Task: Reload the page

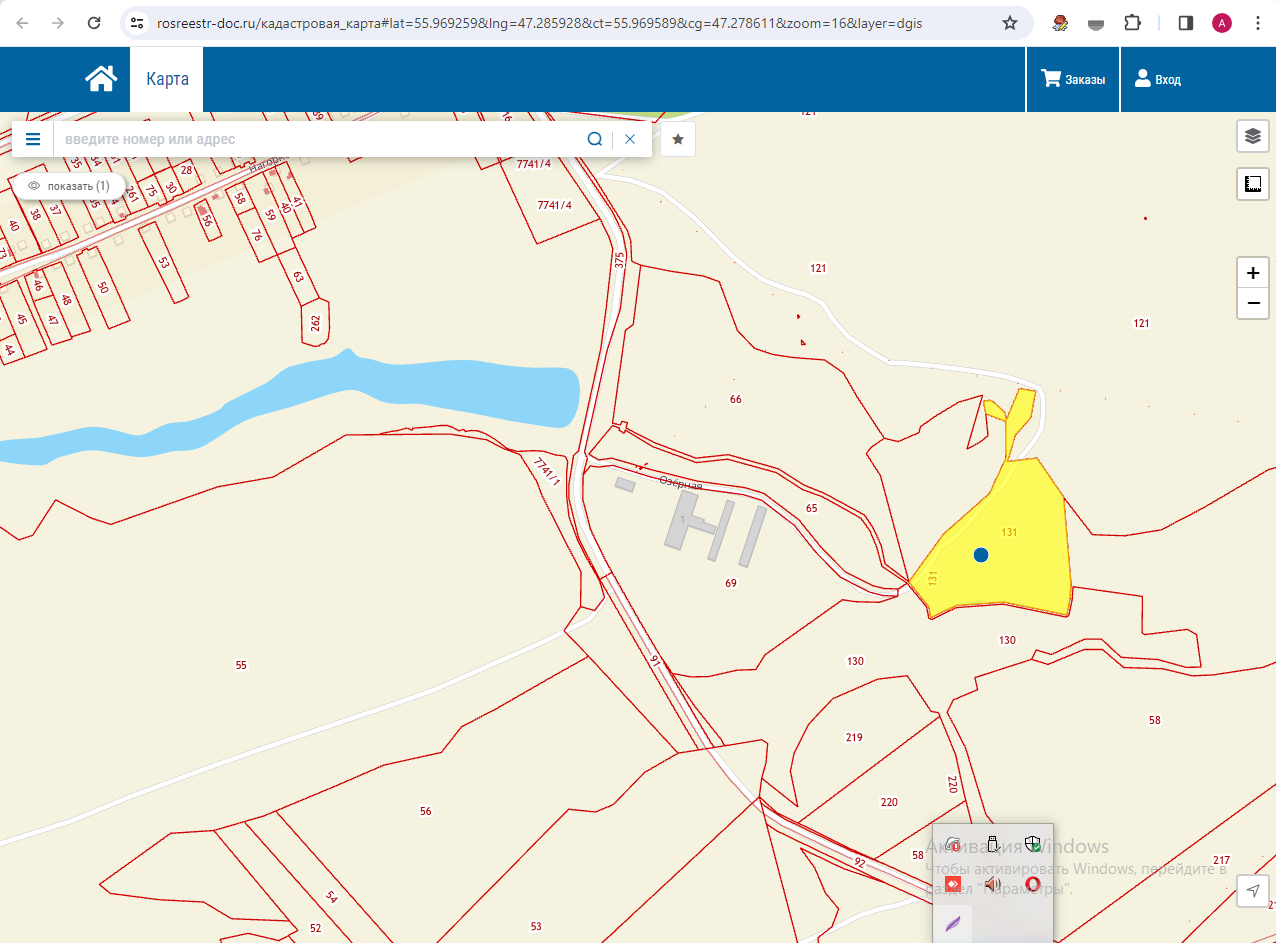Action: (94, 23)
